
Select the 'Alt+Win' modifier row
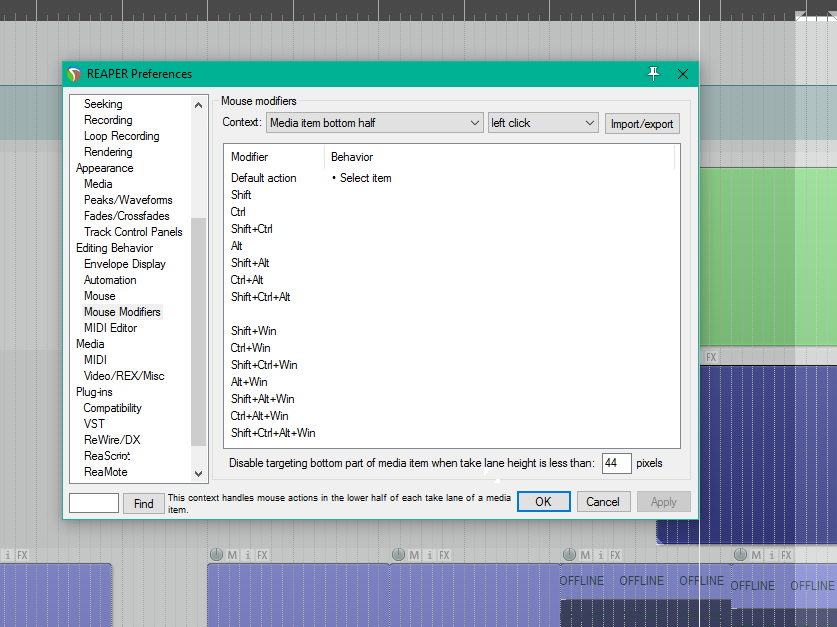(x=249, y=382)
